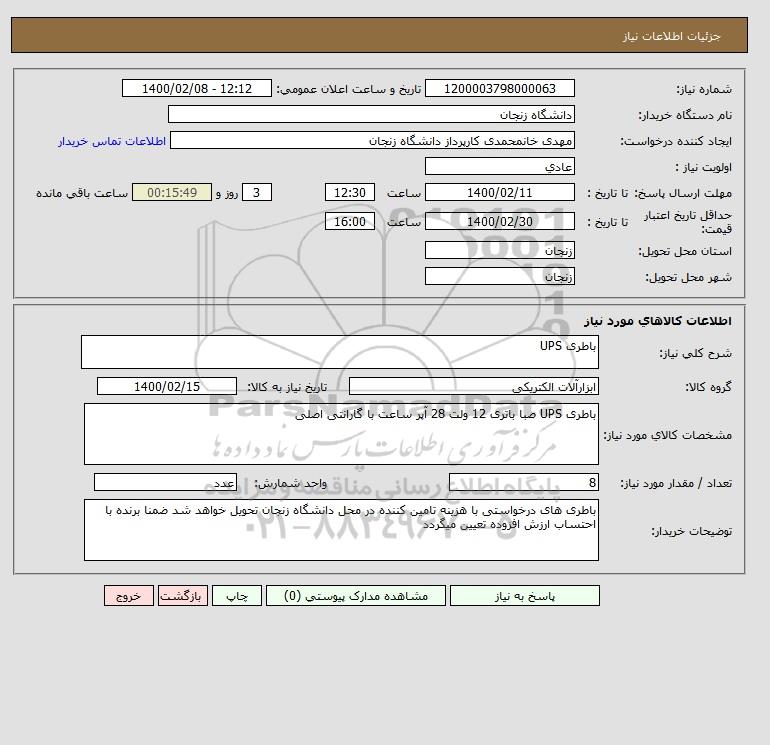Click the label شهر محل تحویل
770x745 pixels.
(688, 277)
